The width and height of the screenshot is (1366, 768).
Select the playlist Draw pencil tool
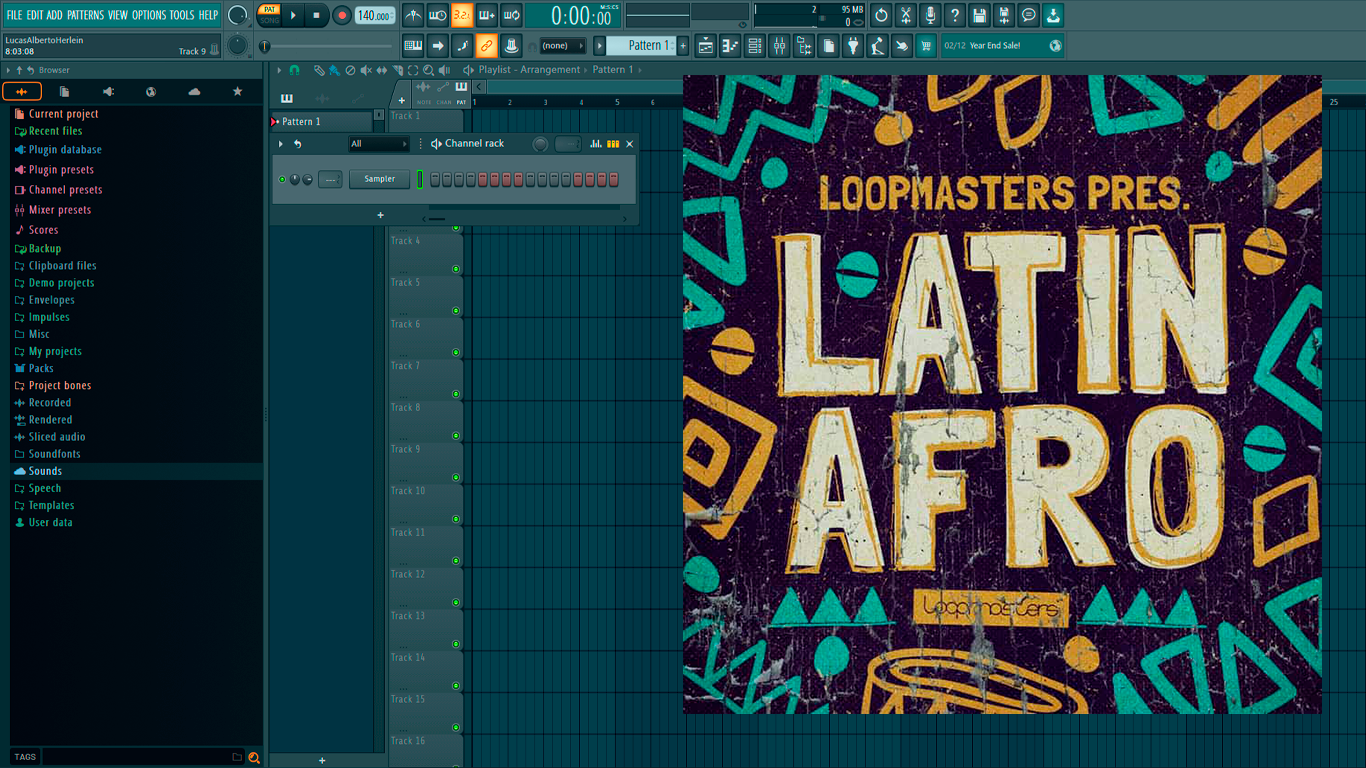319,70
